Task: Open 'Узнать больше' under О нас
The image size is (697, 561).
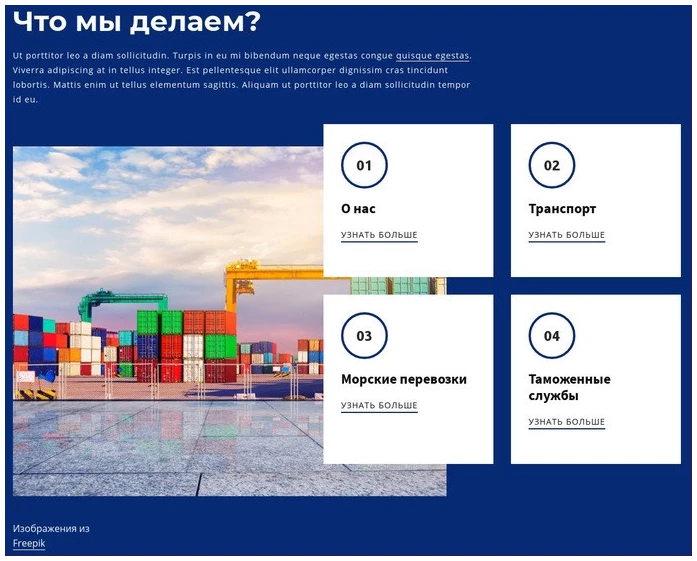Action: point(379,235)
